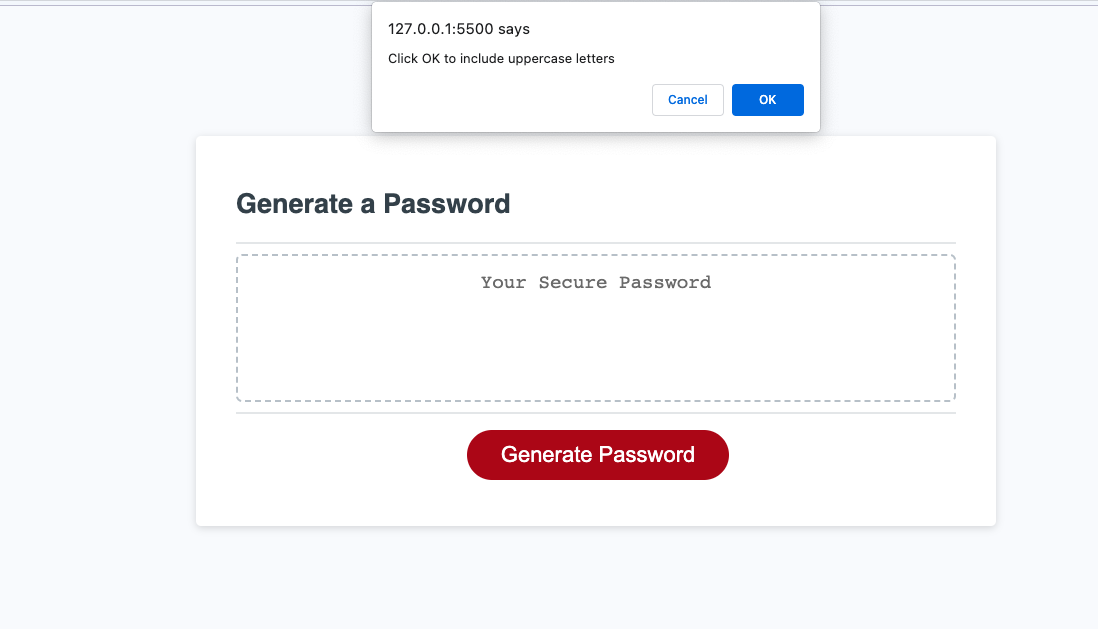
Task: Click inside the white password generator card
Action: 595,500
